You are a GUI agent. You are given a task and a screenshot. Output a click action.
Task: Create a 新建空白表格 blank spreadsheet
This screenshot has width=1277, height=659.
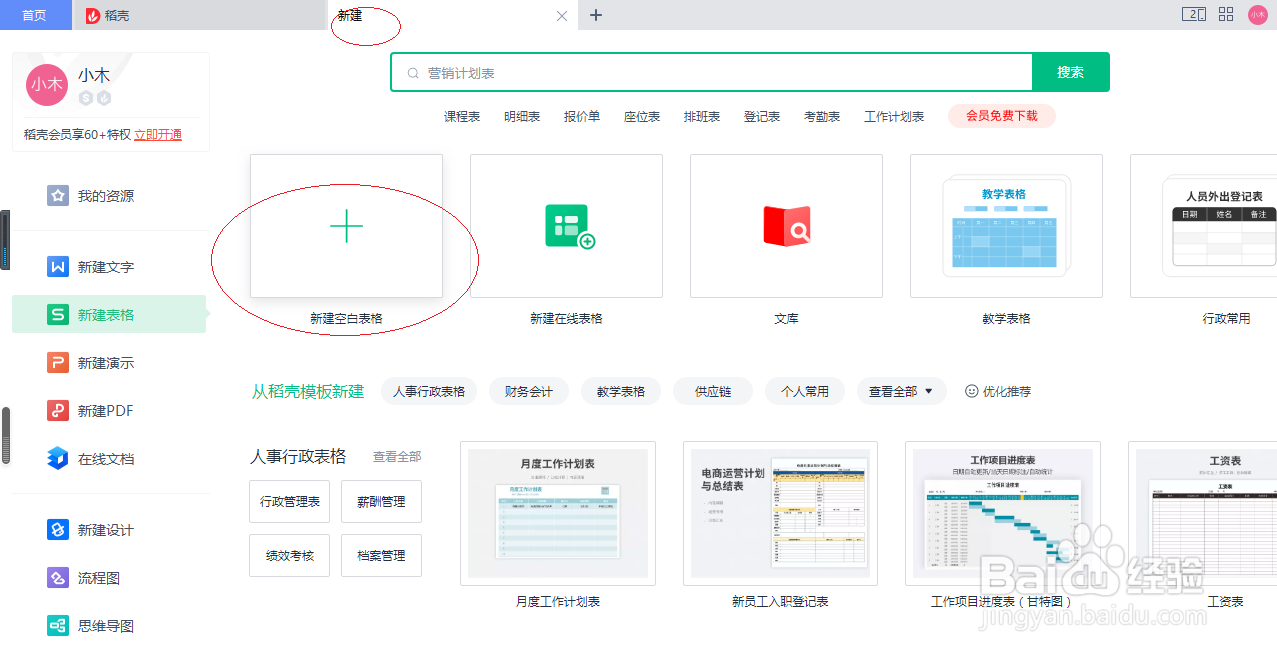tap(346, 226)
